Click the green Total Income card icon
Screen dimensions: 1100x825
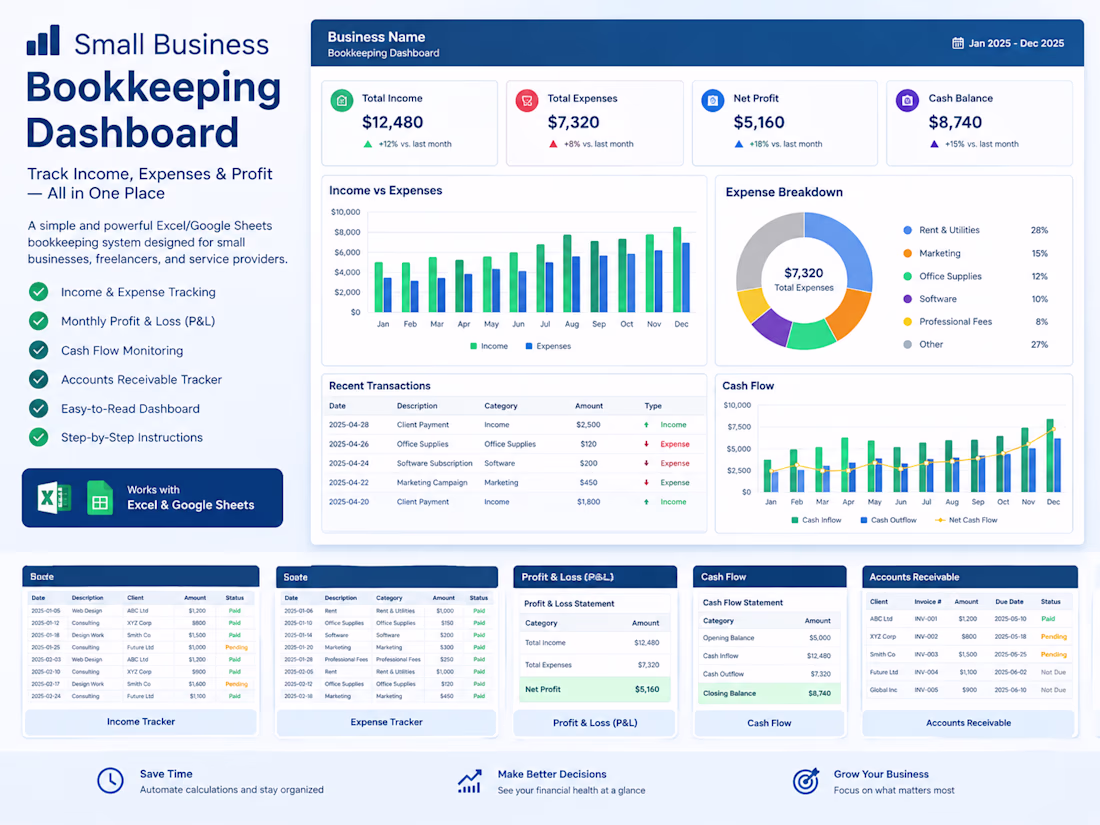[x=342, y=101]
